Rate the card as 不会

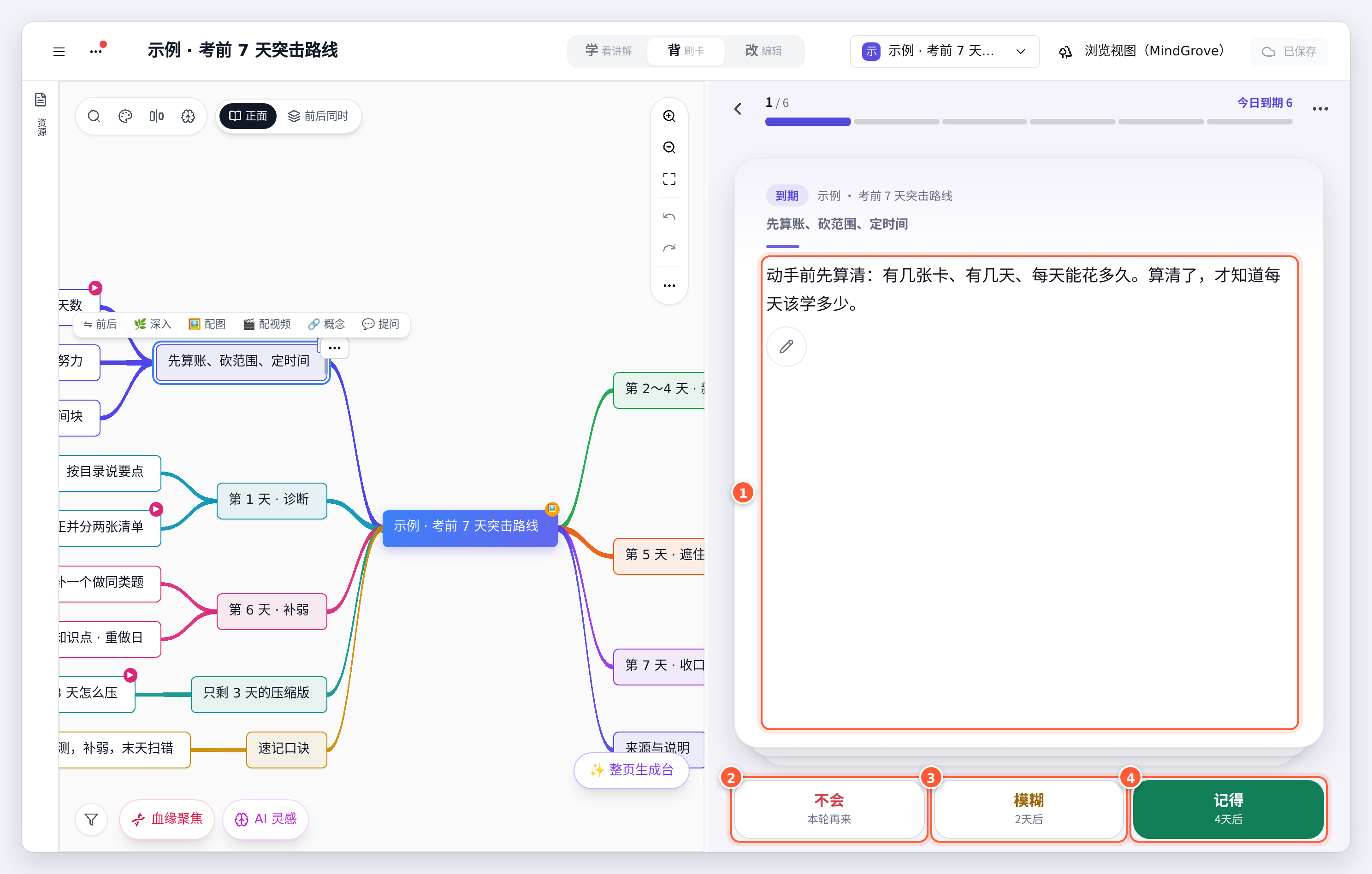pos(829,809)
